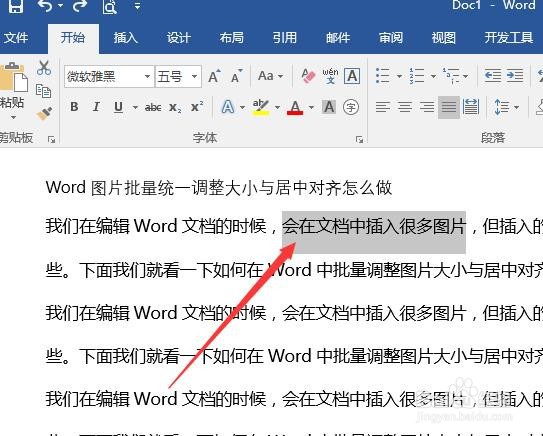Toggle justify alignment
The image size is (543, 436).
point(449,107)
